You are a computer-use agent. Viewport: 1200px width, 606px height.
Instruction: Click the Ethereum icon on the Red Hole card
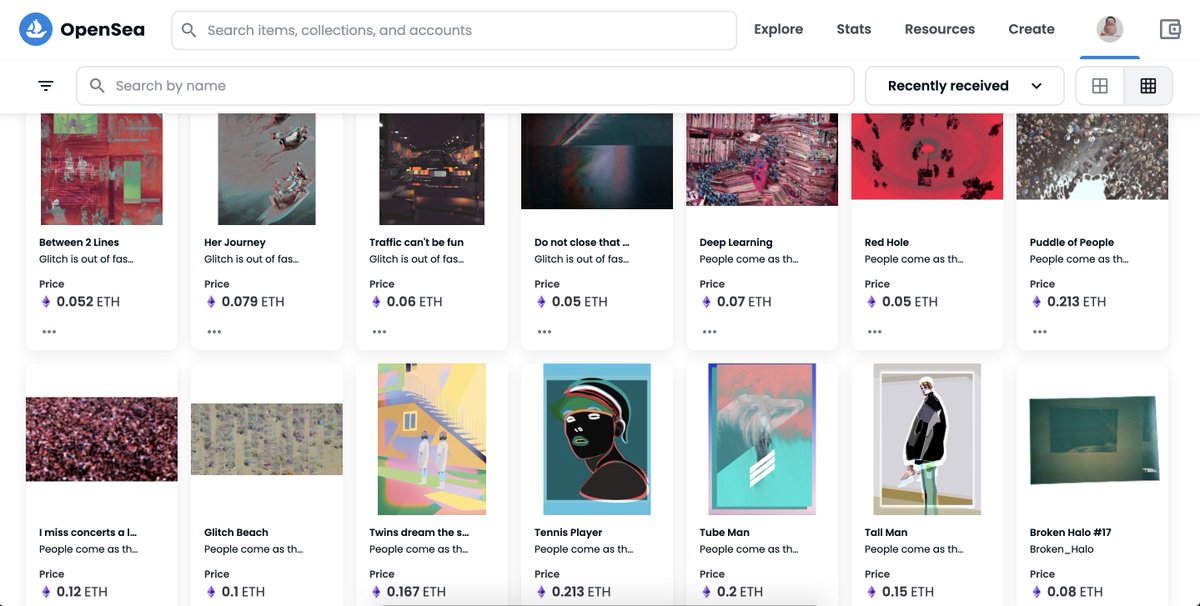[x=871, y=301]
